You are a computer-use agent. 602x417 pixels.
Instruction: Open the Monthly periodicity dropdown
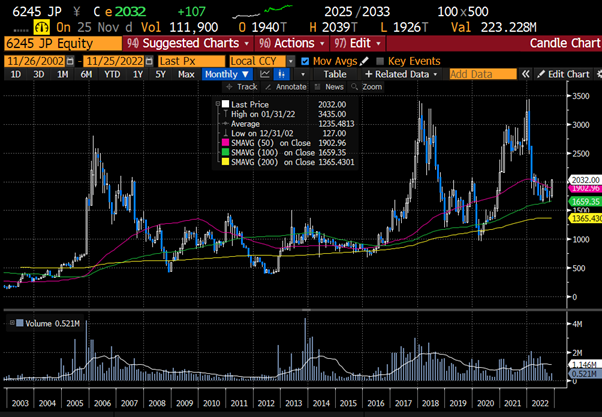pyautogui.click(x=227, y=74)
